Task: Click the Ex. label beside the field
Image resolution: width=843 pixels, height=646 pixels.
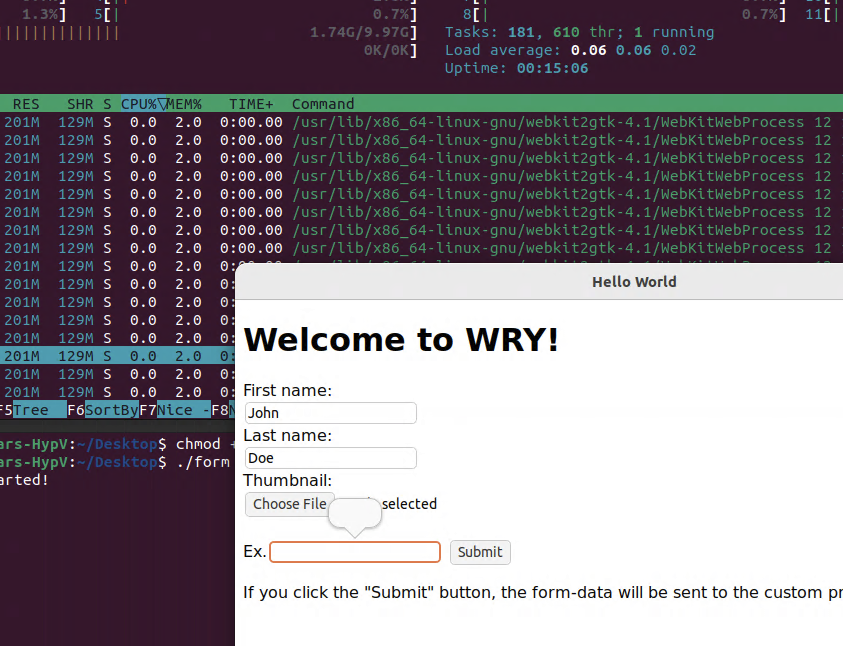Action: [x=255, y=551]
